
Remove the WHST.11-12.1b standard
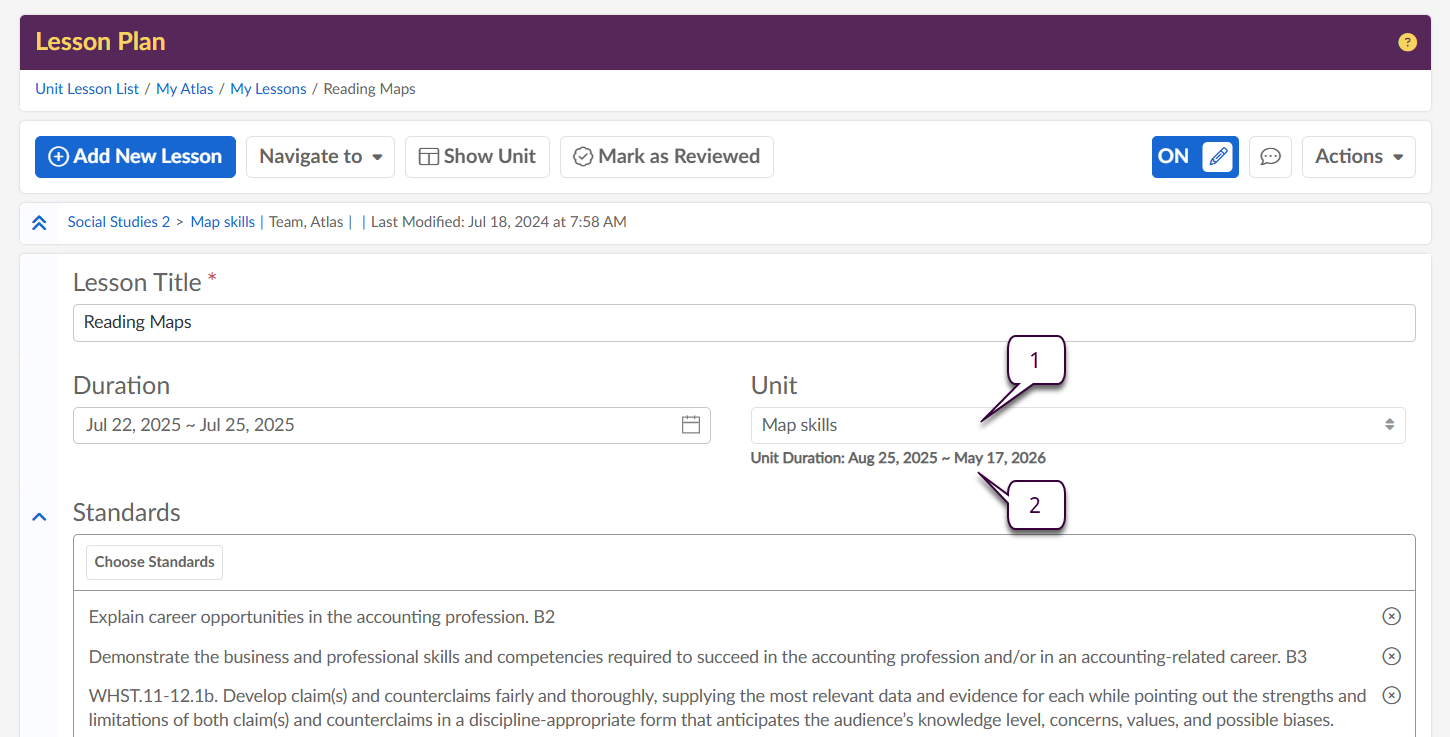tap(1390, 695)
